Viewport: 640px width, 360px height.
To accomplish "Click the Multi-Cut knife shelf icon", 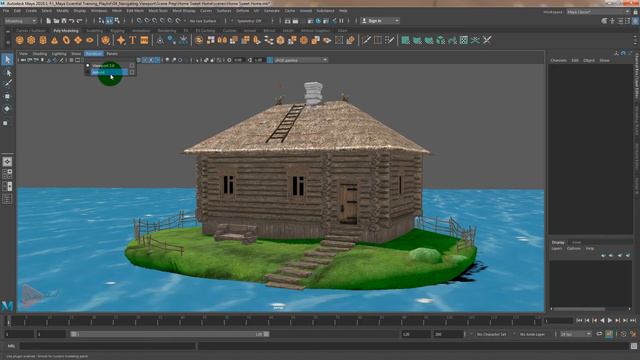I will tap(366, 40).
